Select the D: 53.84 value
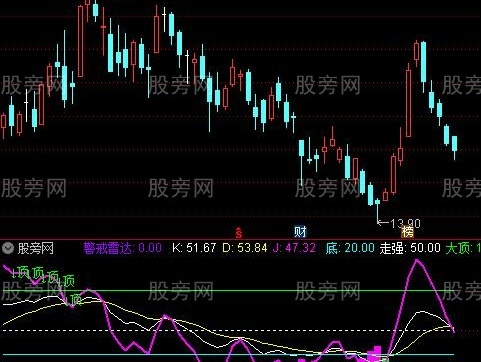 coord(245,248)
